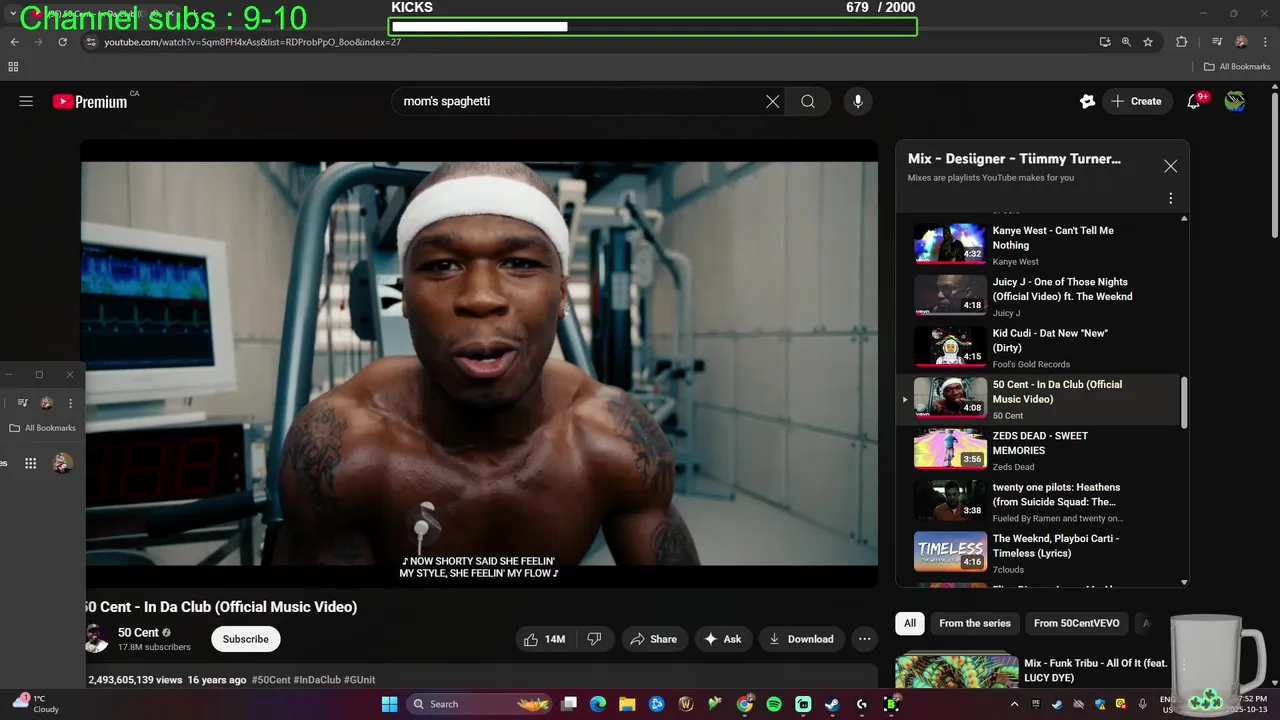1280x720 pixels.
Task: Open weather widget Cloudy
Action: 35,704
